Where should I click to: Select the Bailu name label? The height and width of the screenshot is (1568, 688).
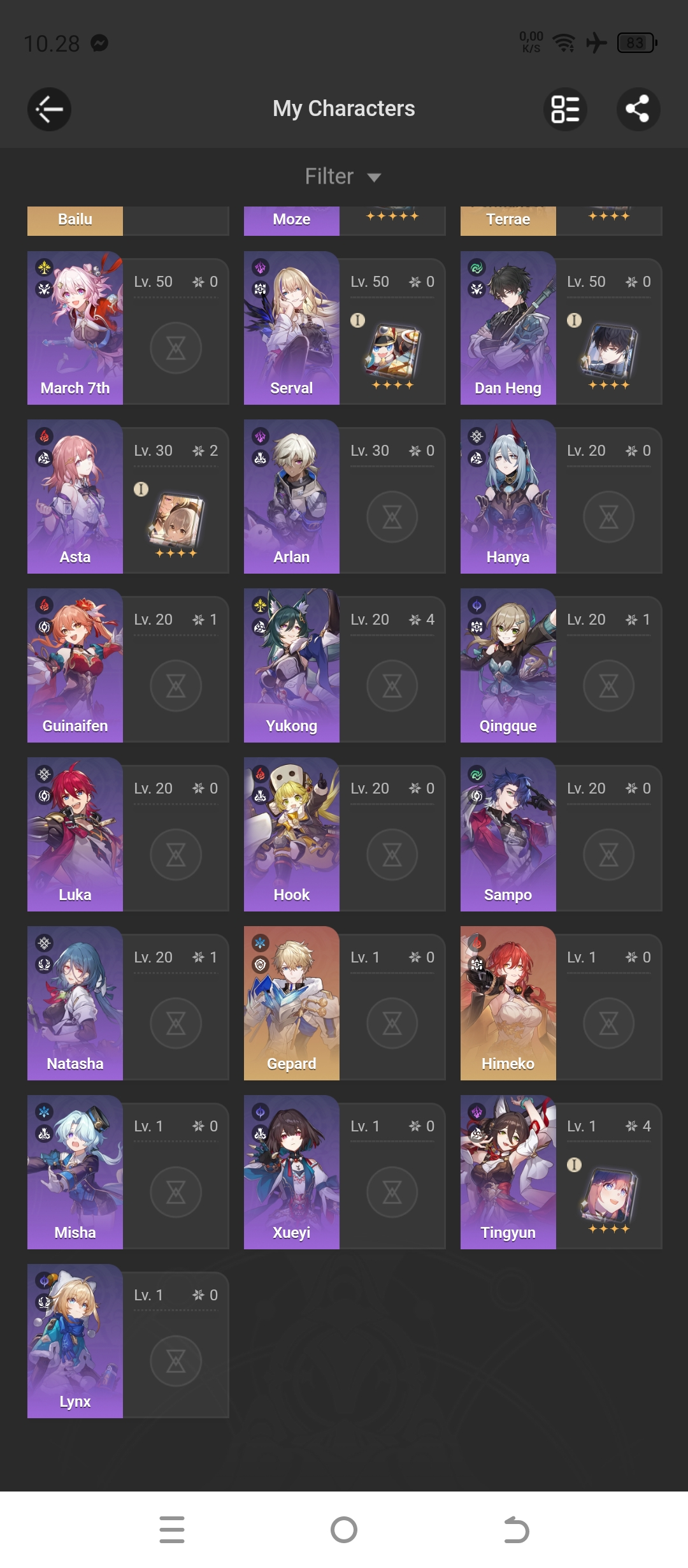(x=75, y=219)
